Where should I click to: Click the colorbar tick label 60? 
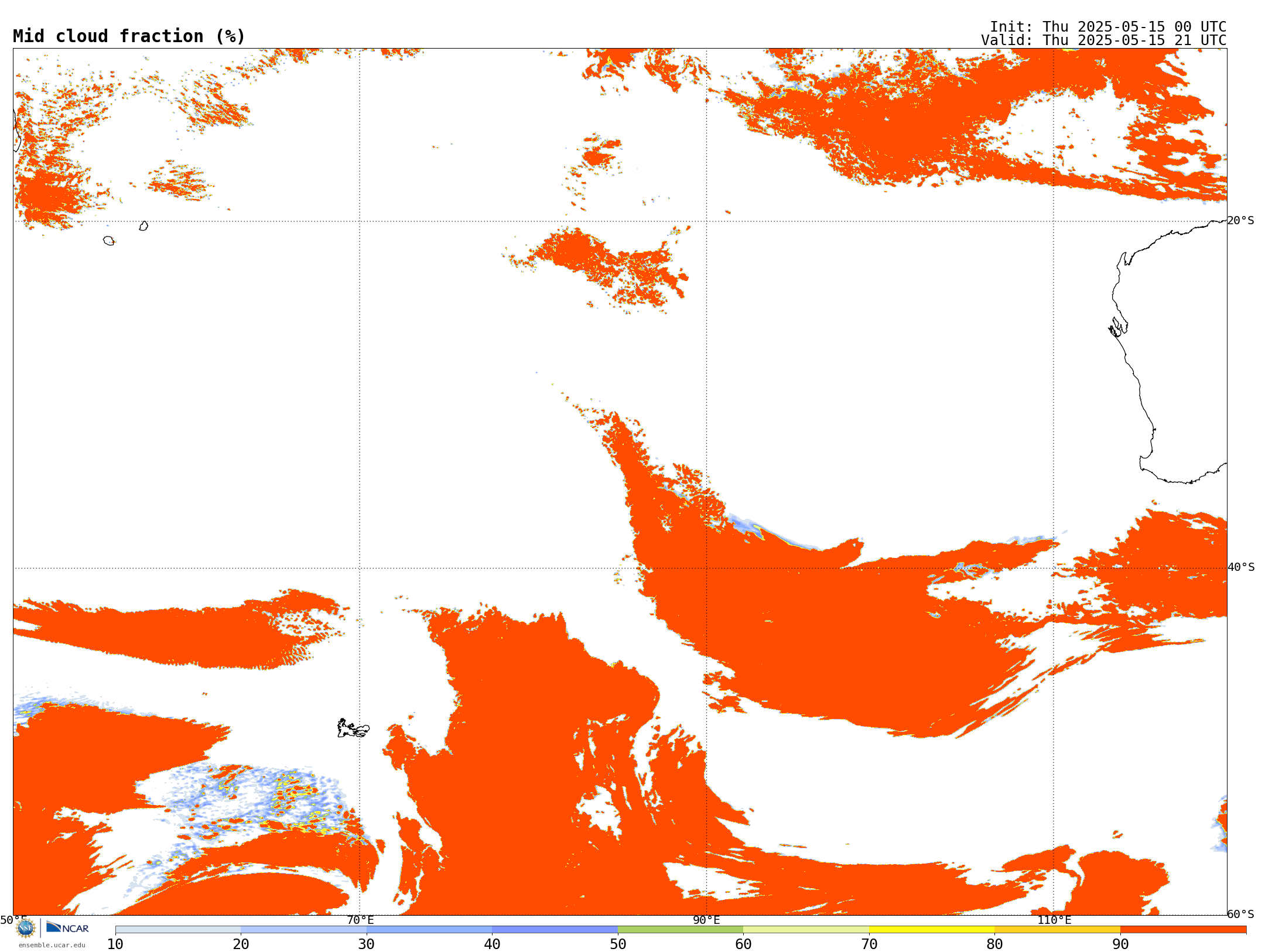743,944
